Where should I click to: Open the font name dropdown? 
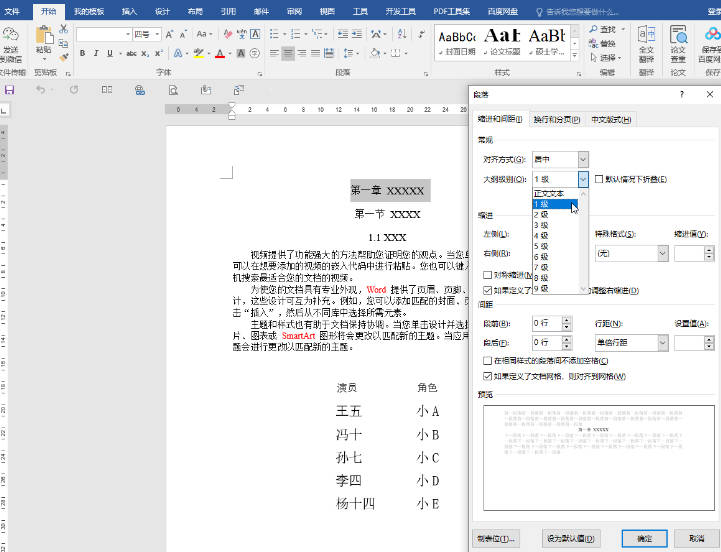click(x=128, y=34)
